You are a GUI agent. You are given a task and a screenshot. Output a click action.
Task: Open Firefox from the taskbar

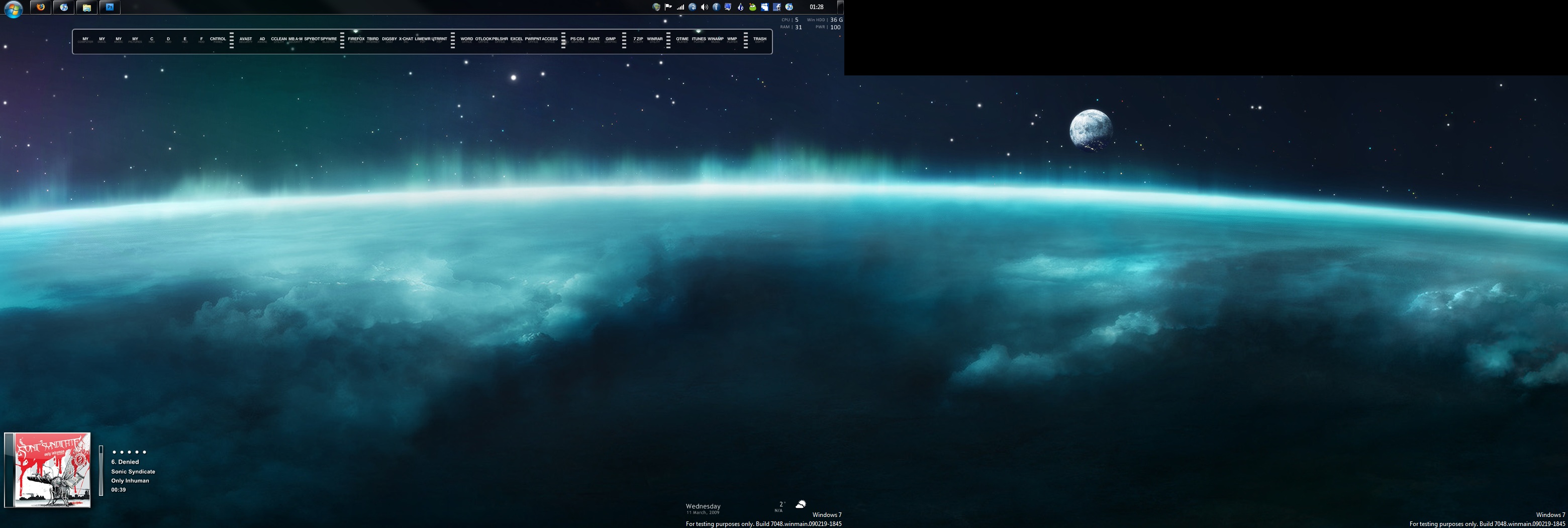(x=41, y=8)
